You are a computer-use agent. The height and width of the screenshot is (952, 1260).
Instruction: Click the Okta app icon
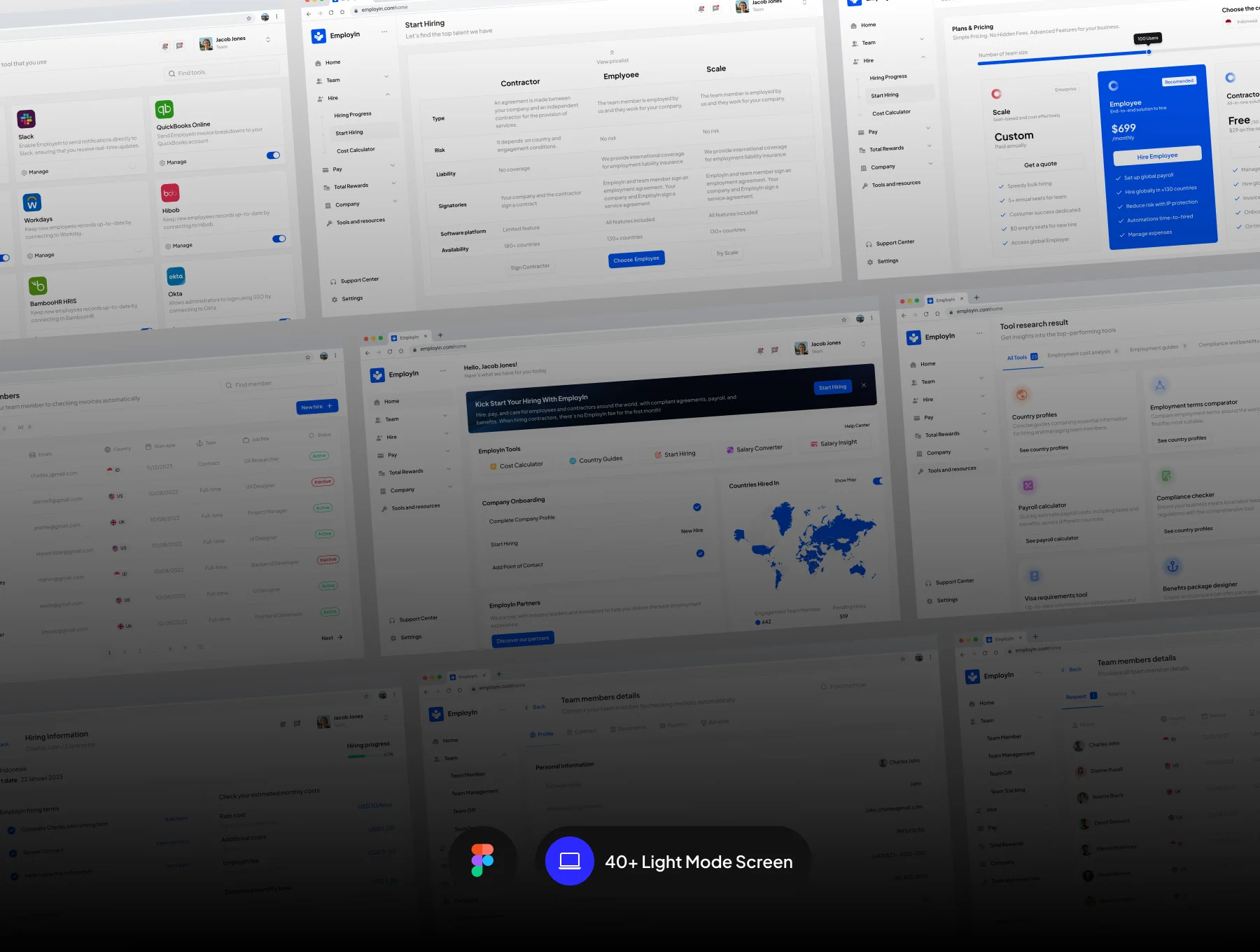click(x=176, y=276)
